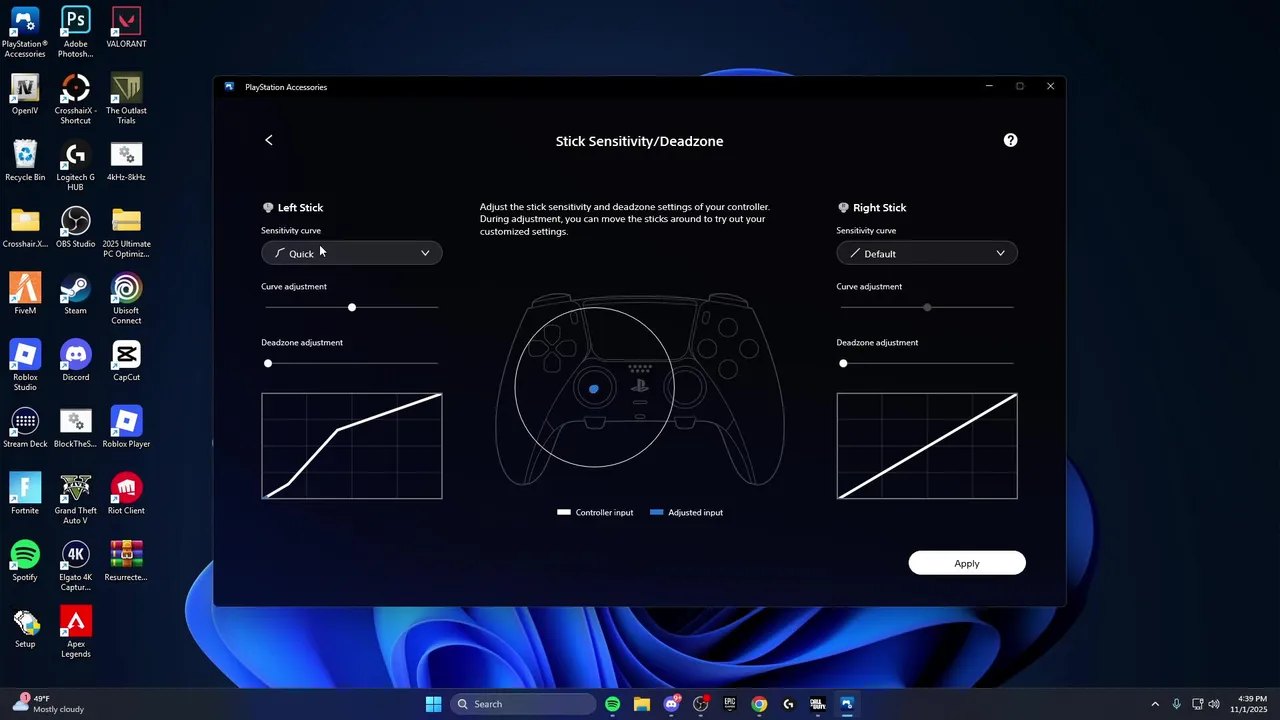Open Roblox Player desktop icon

(x=126, y=428)
